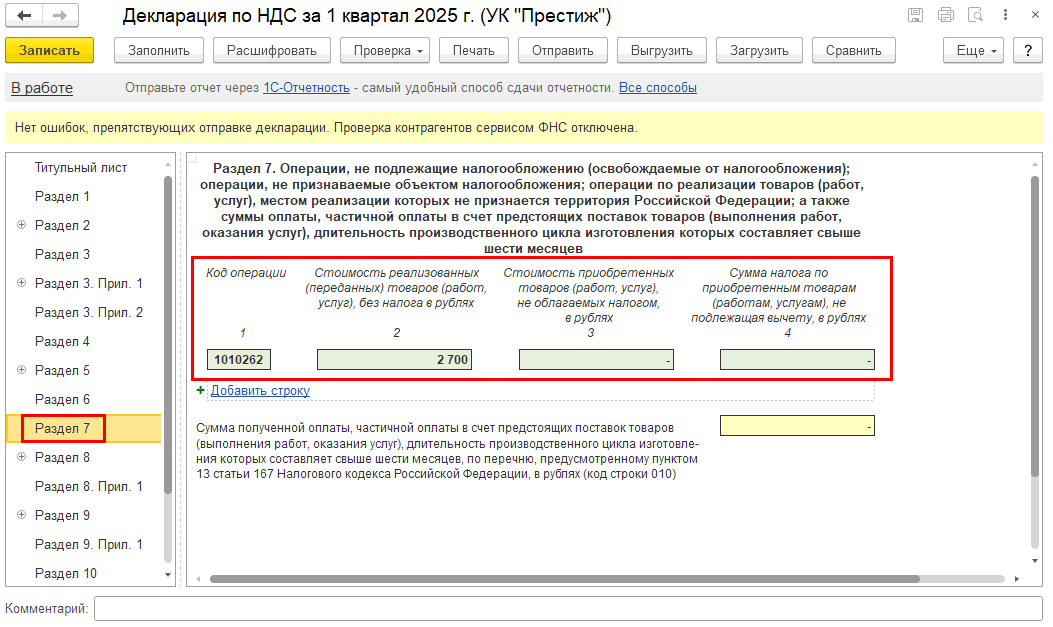The image size is (1053, 627).
Task: Expand the Раздел 3. Прил. 1 node
Action: pos(21,283)
